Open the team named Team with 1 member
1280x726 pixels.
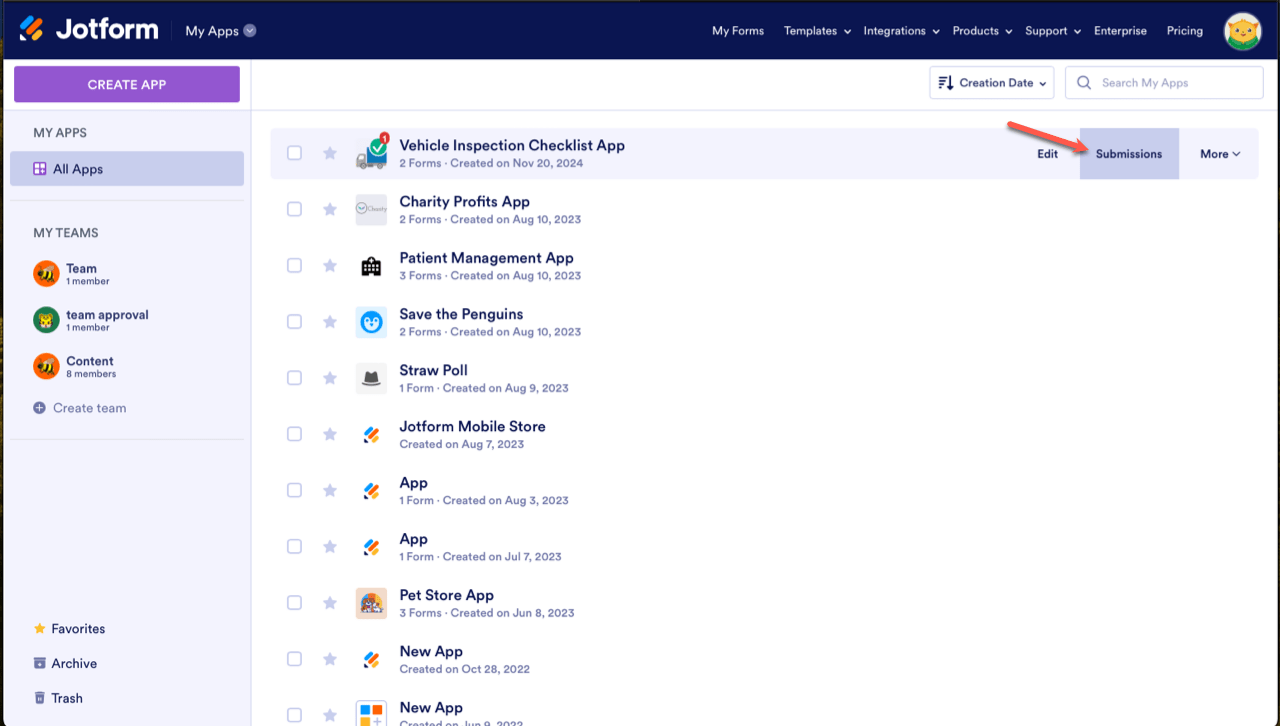[x=72, y=273]
